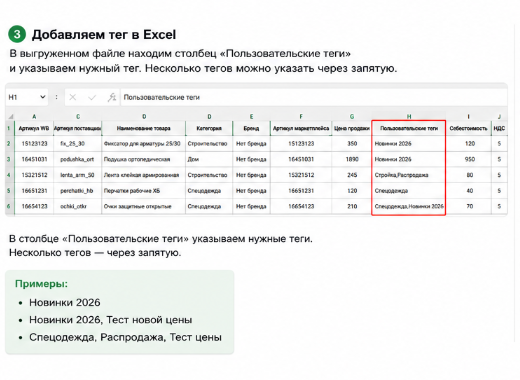Click tag cell 'Спецодежда,Новинки 2026'
Screen dimensions: 520x380
click(409, 206)
